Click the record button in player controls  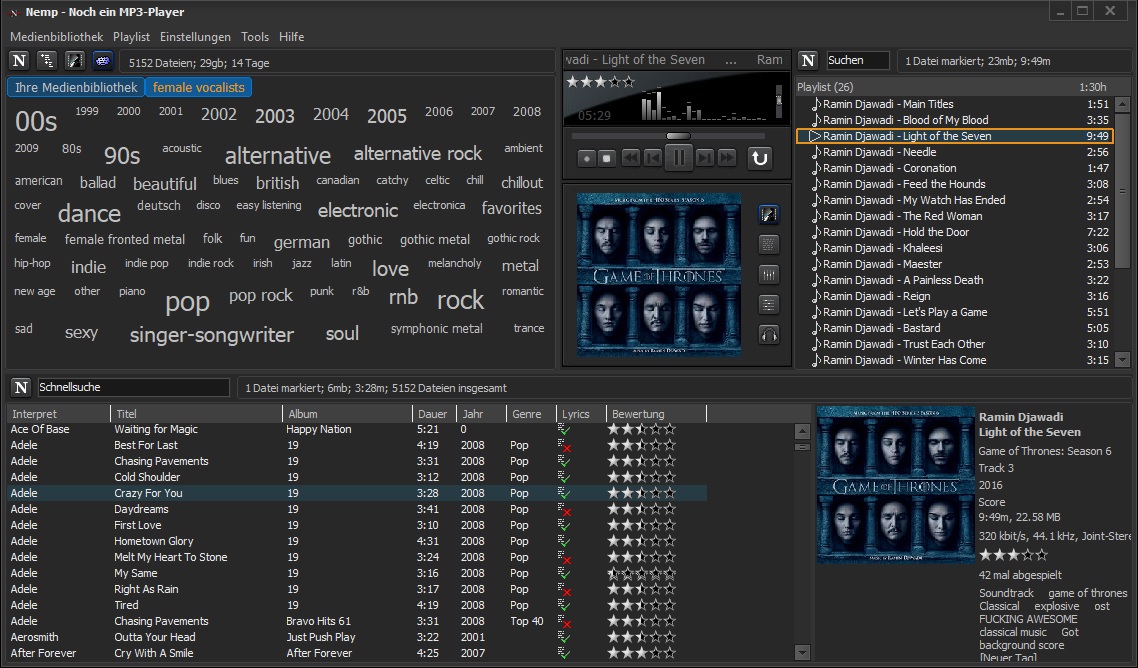tap(586, 158)
